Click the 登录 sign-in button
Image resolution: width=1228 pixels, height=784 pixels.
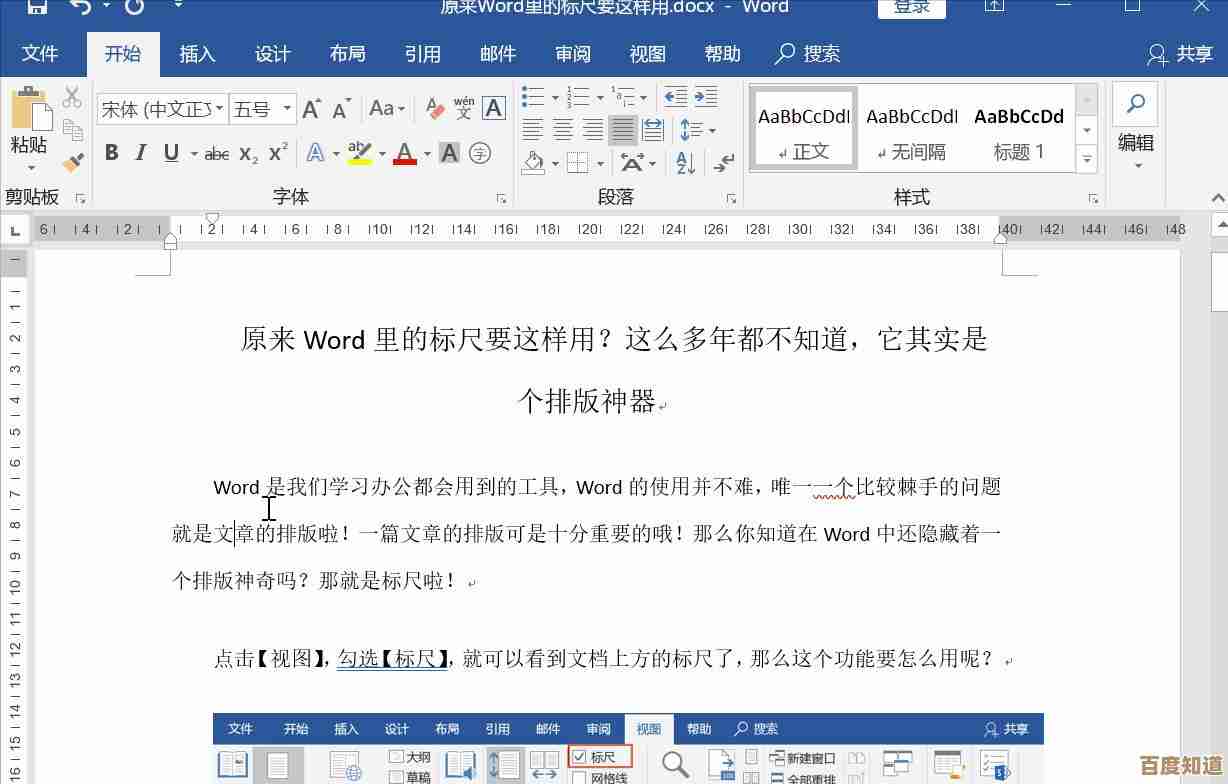[911, 8]
